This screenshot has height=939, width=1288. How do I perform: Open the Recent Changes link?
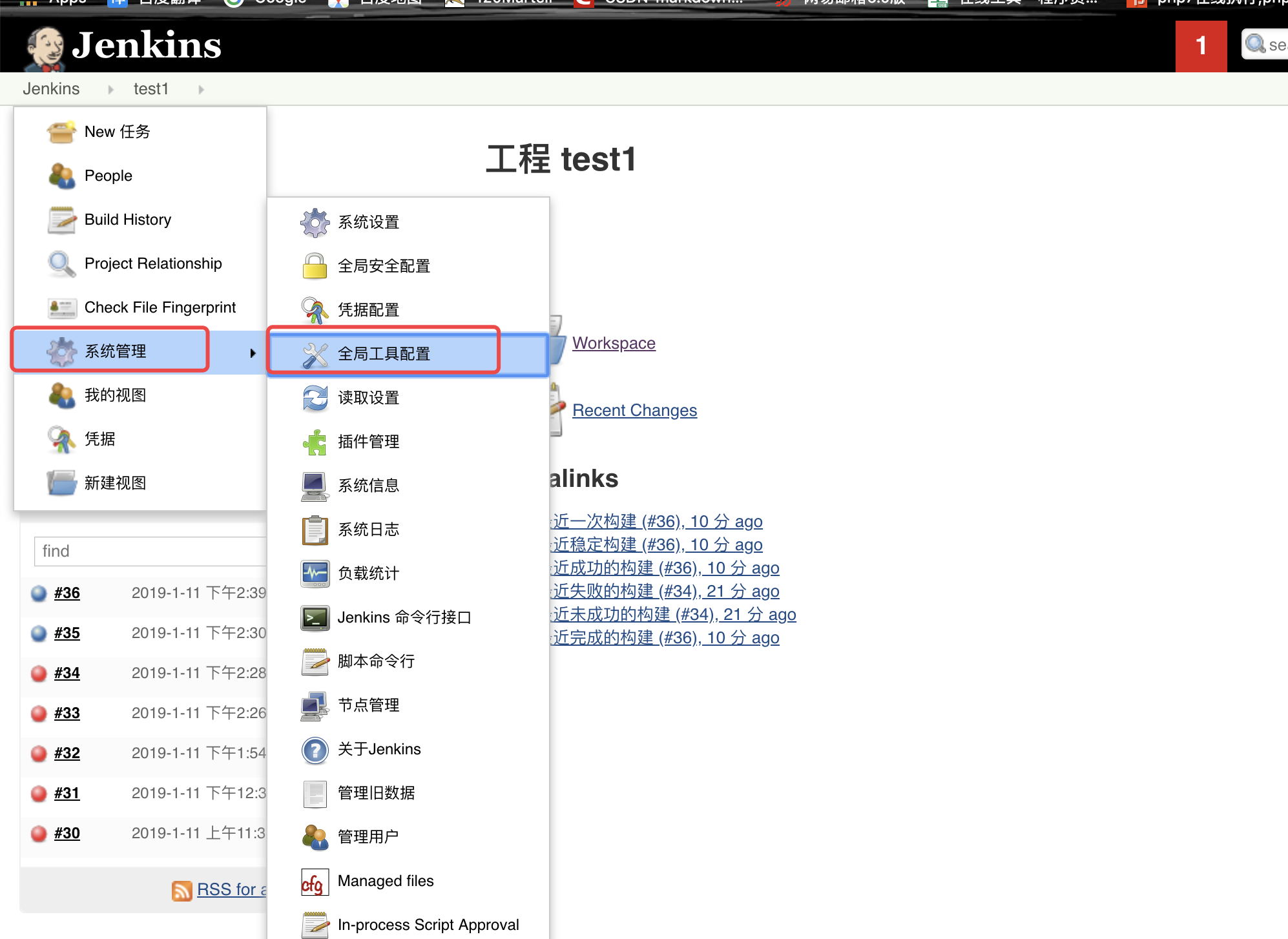click(634, 410)
